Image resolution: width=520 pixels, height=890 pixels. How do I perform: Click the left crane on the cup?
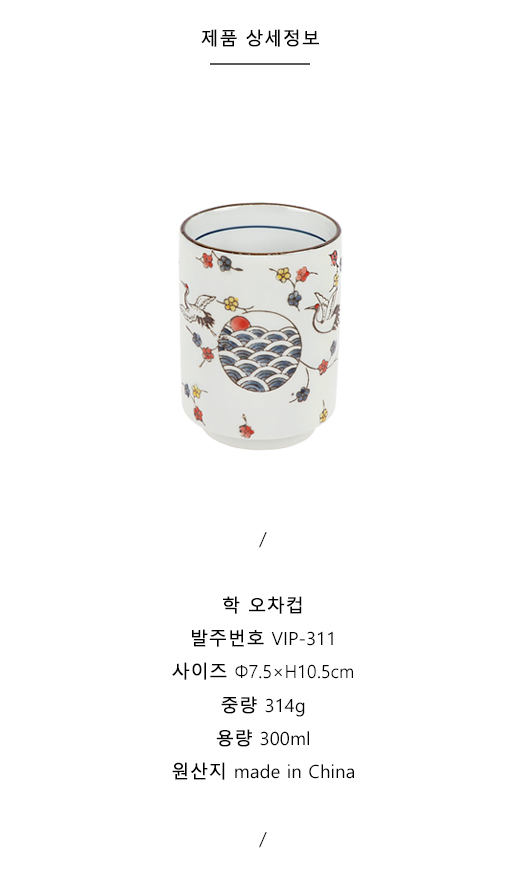pos(197,307)
